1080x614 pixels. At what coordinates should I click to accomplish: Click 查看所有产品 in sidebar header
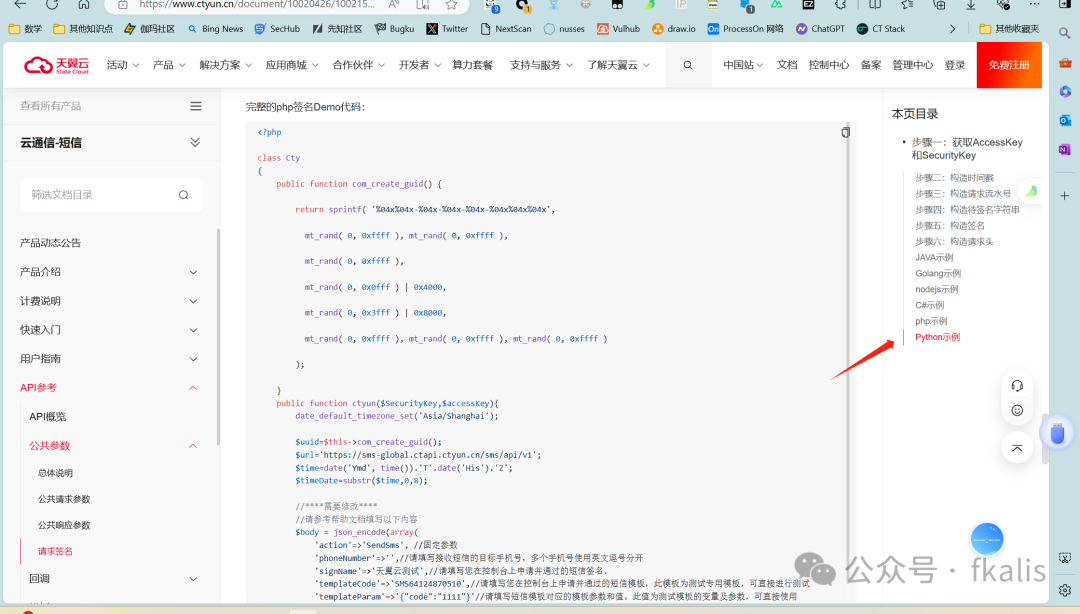50,106
